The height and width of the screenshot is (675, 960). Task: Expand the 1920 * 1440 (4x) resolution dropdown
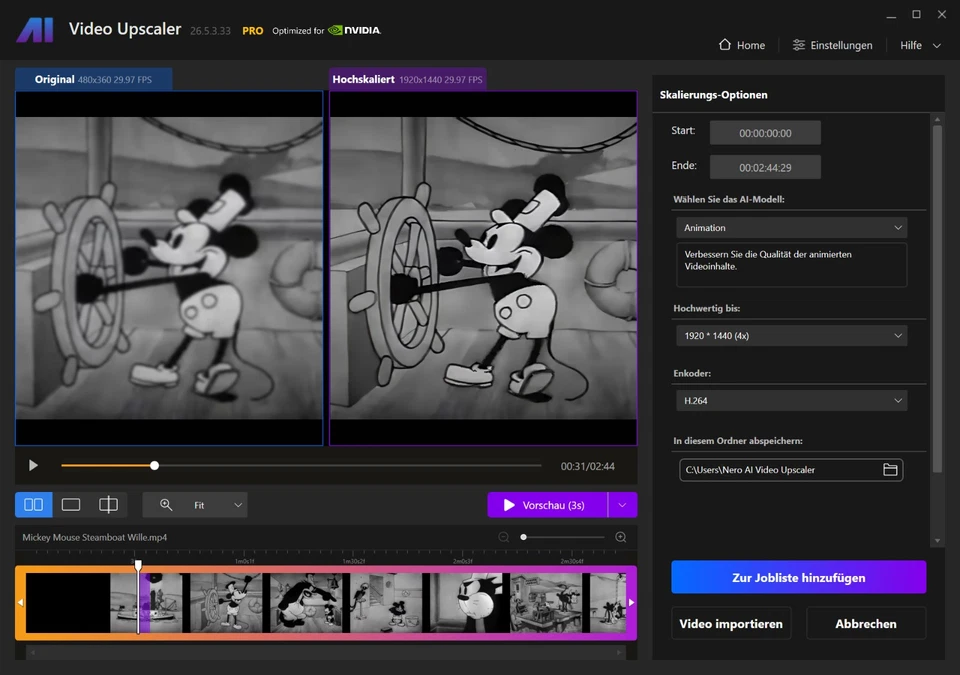791,335
